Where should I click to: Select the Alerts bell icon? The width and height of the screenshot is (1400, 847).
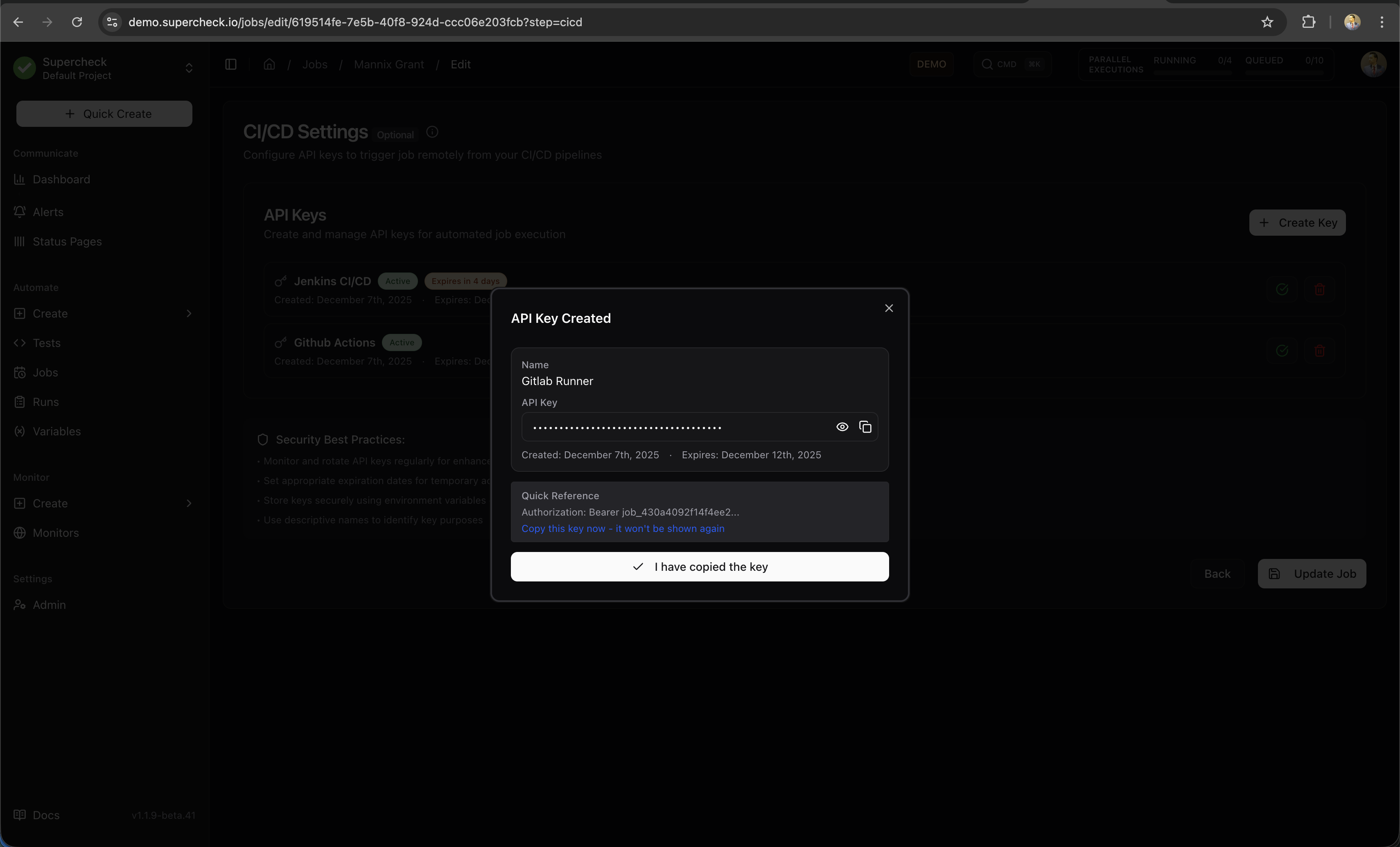pyautogui.click(x=20, y=212)
